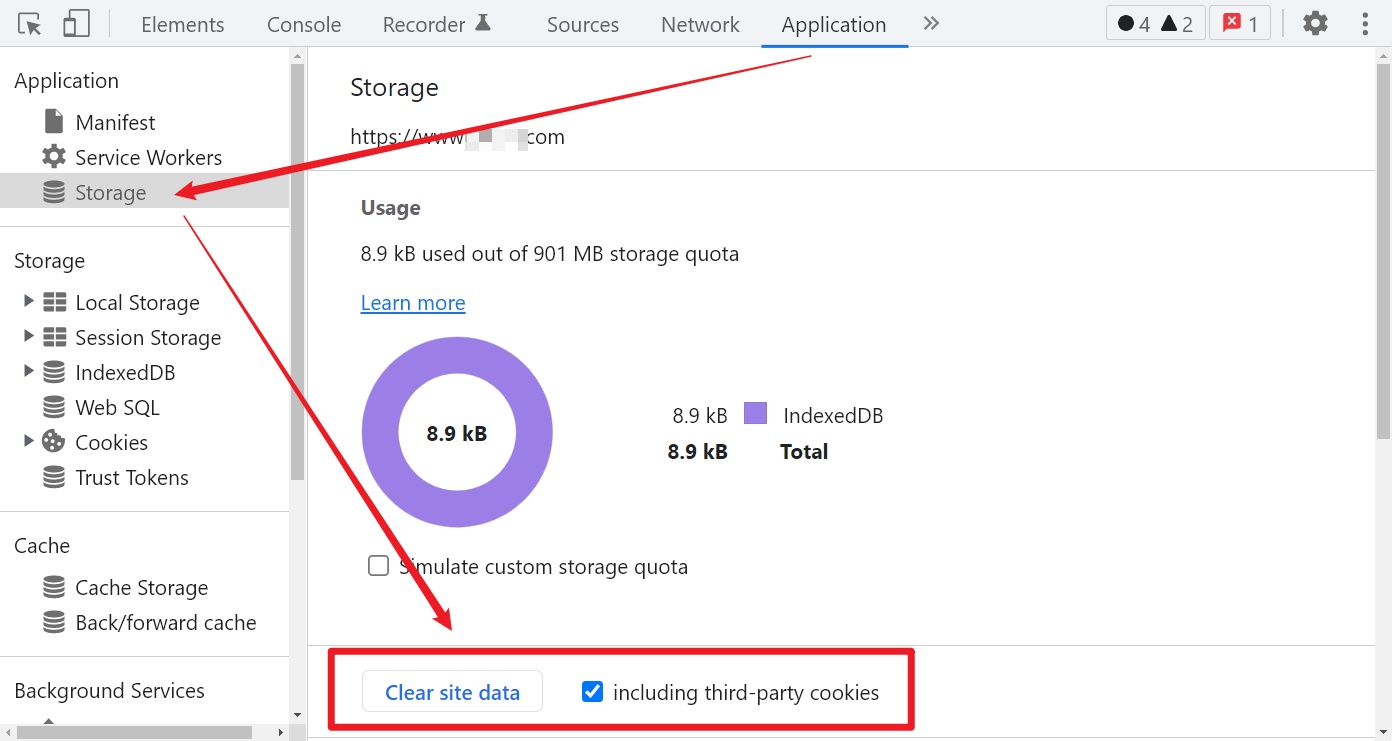The image size is (1392, 741).
Task: Click the errors and warnings counter
Action: point(1155,24)
